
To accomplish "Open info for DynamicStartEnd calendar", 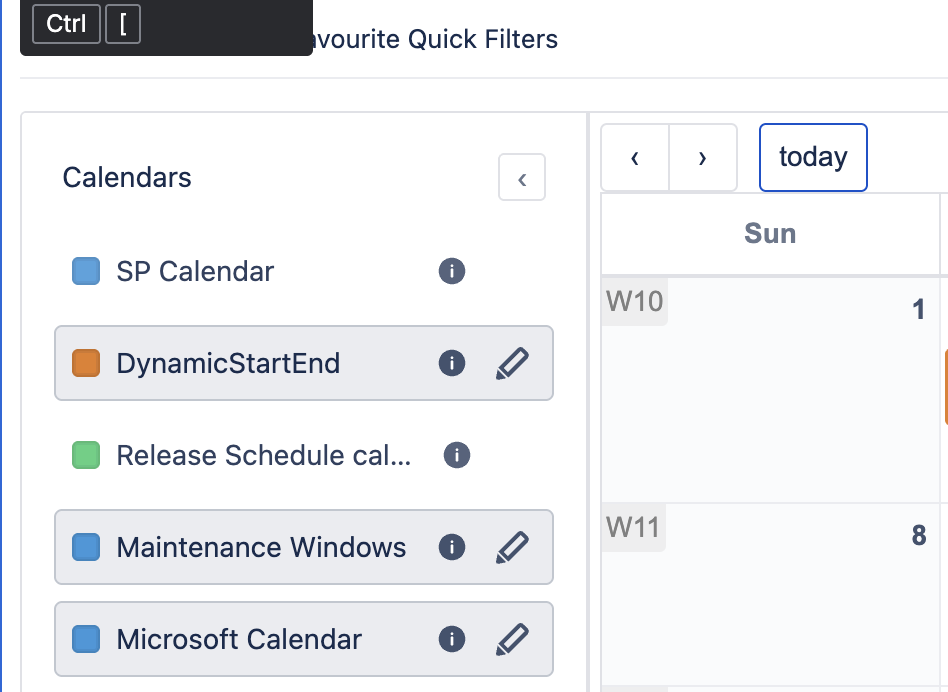I will point(451,363).
